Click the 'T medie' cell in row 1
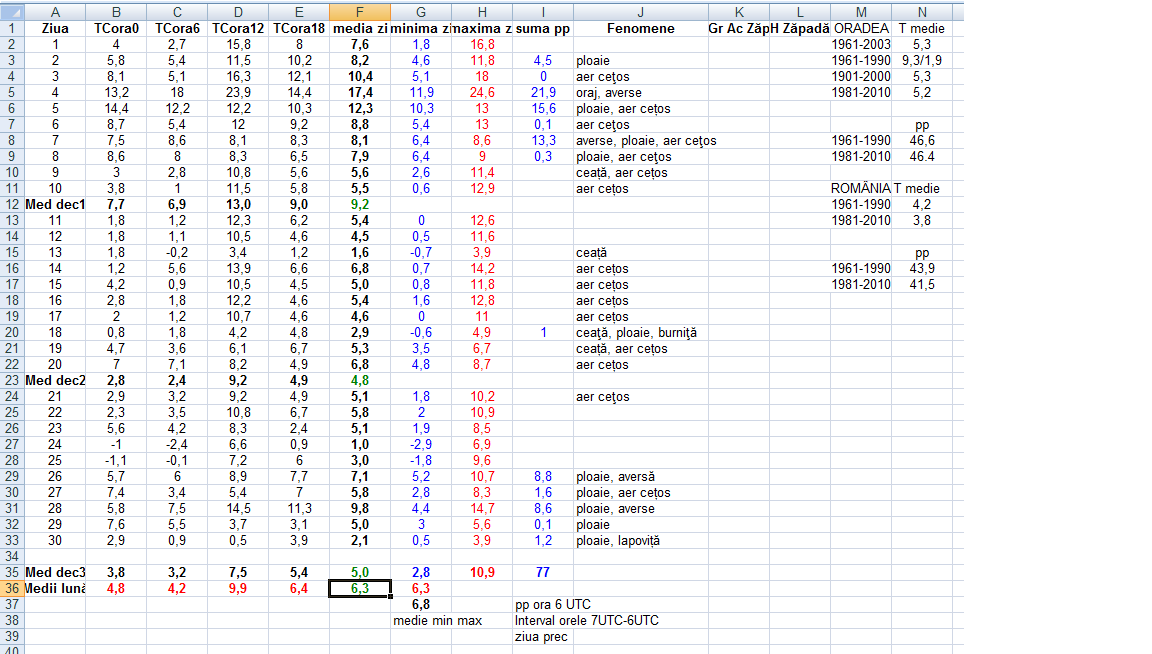This screenshot has height=654, width=1152. [x=922, y=29]
